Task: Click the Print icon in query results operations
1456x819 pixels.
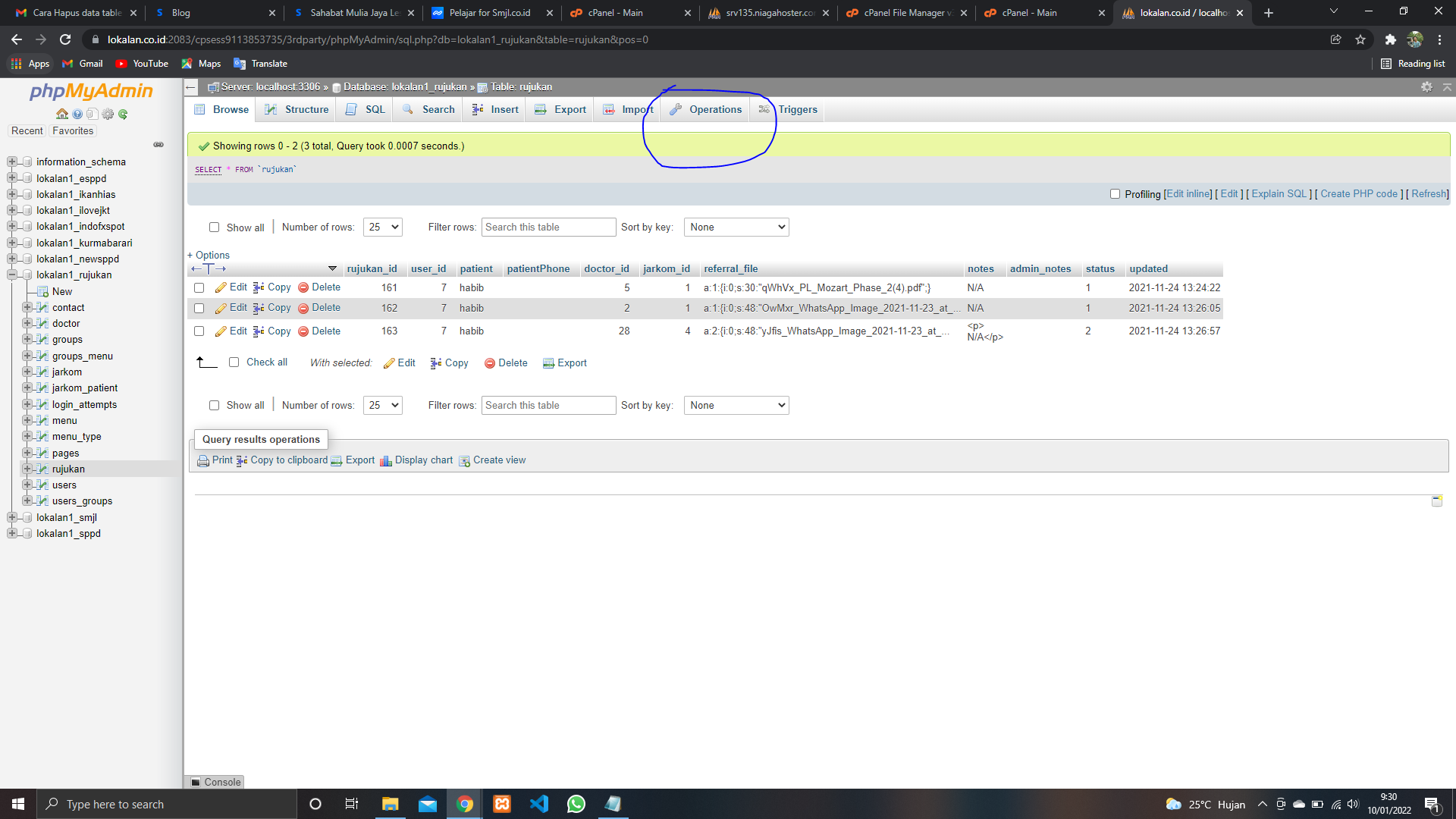Action: click(x=203, y=460)
